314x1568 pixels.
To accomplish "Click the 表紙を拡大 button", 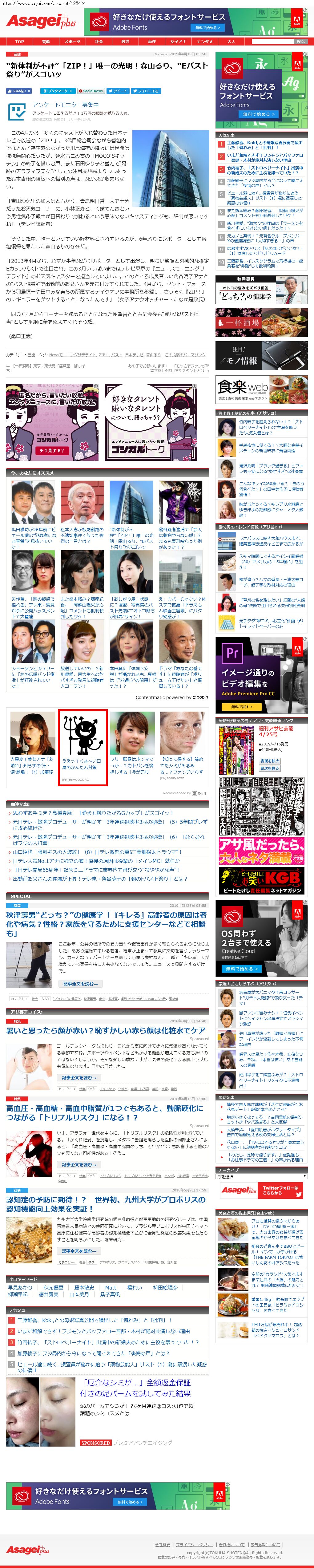I will 269,761.
